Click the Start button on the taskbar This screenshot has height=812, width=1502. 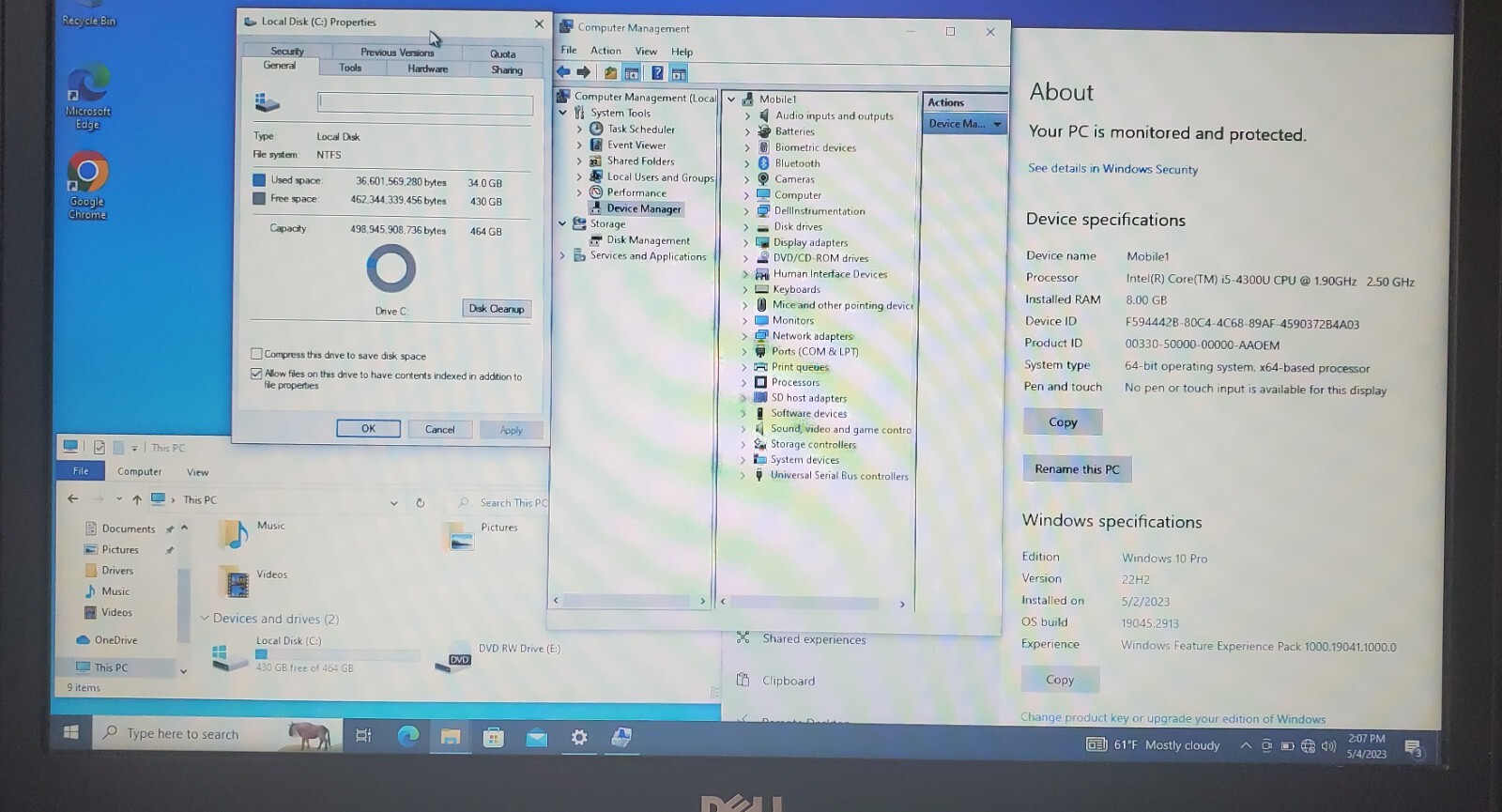(71, 732)
